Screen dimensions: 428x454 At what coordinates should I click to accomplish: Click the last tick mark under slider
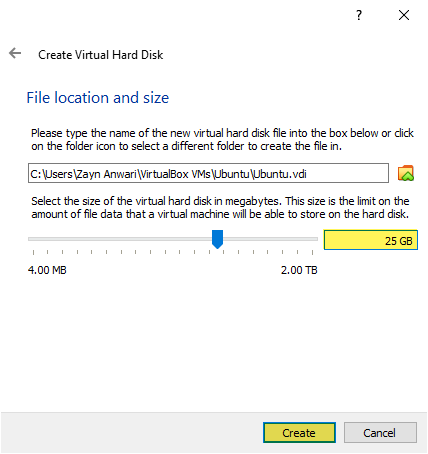tap(312, 252)
